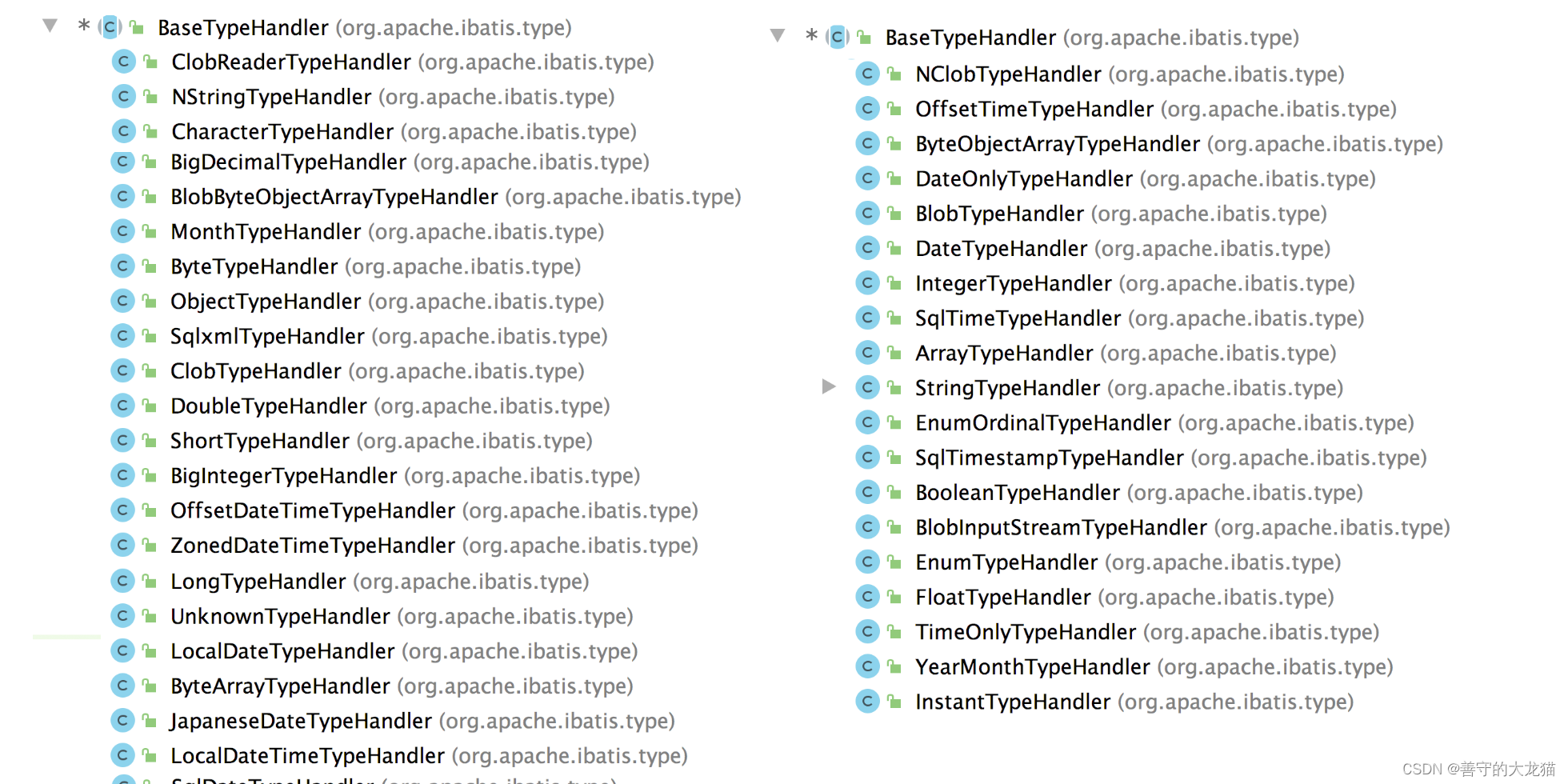Click the class icon next to BigDecimalTypeHandler
The height and width of the screenshot is (784, 1568).
[x=122, y=162]
